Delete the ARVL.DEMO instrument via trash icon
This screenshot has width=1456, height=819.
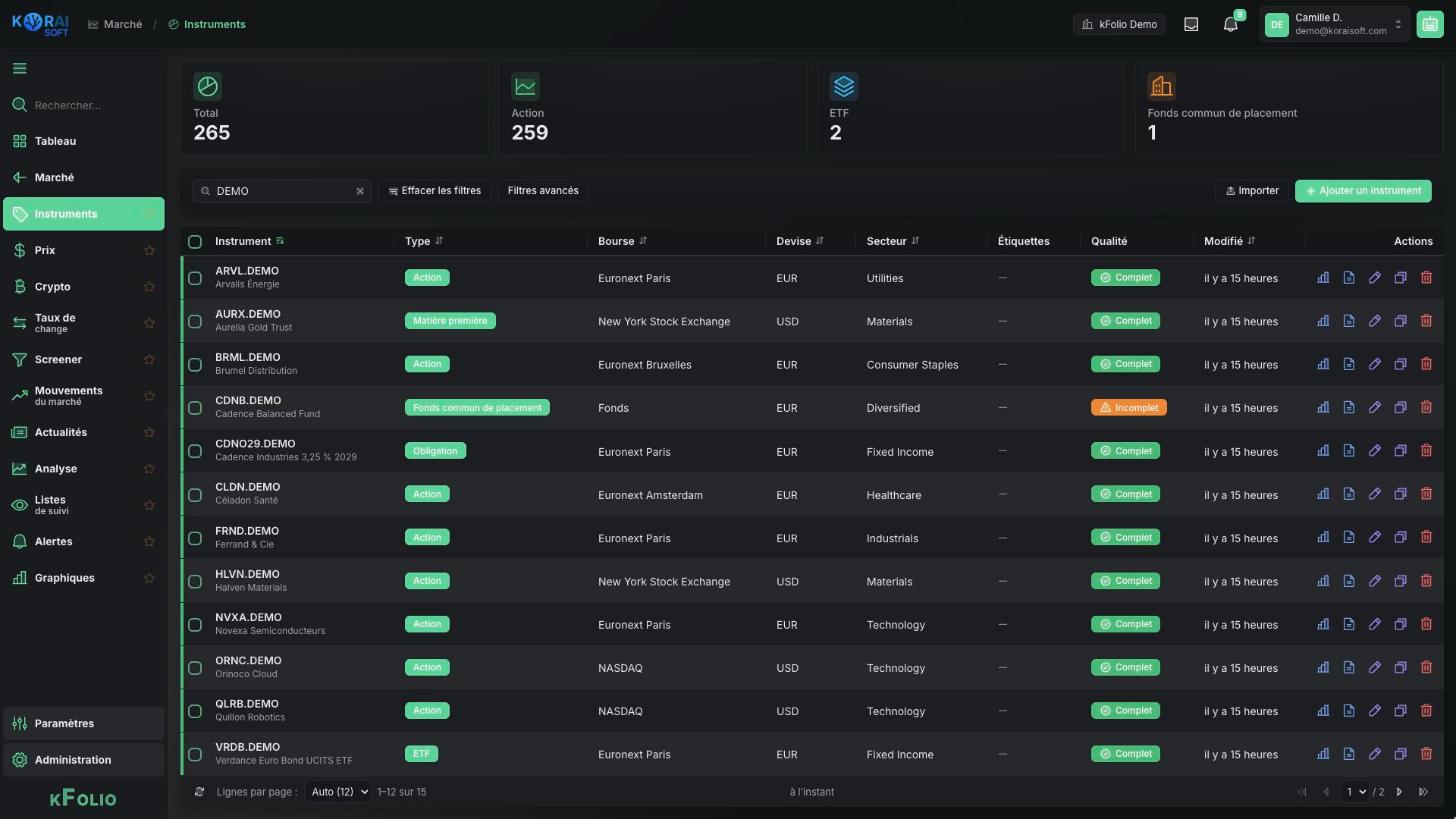pos(1426,278)
